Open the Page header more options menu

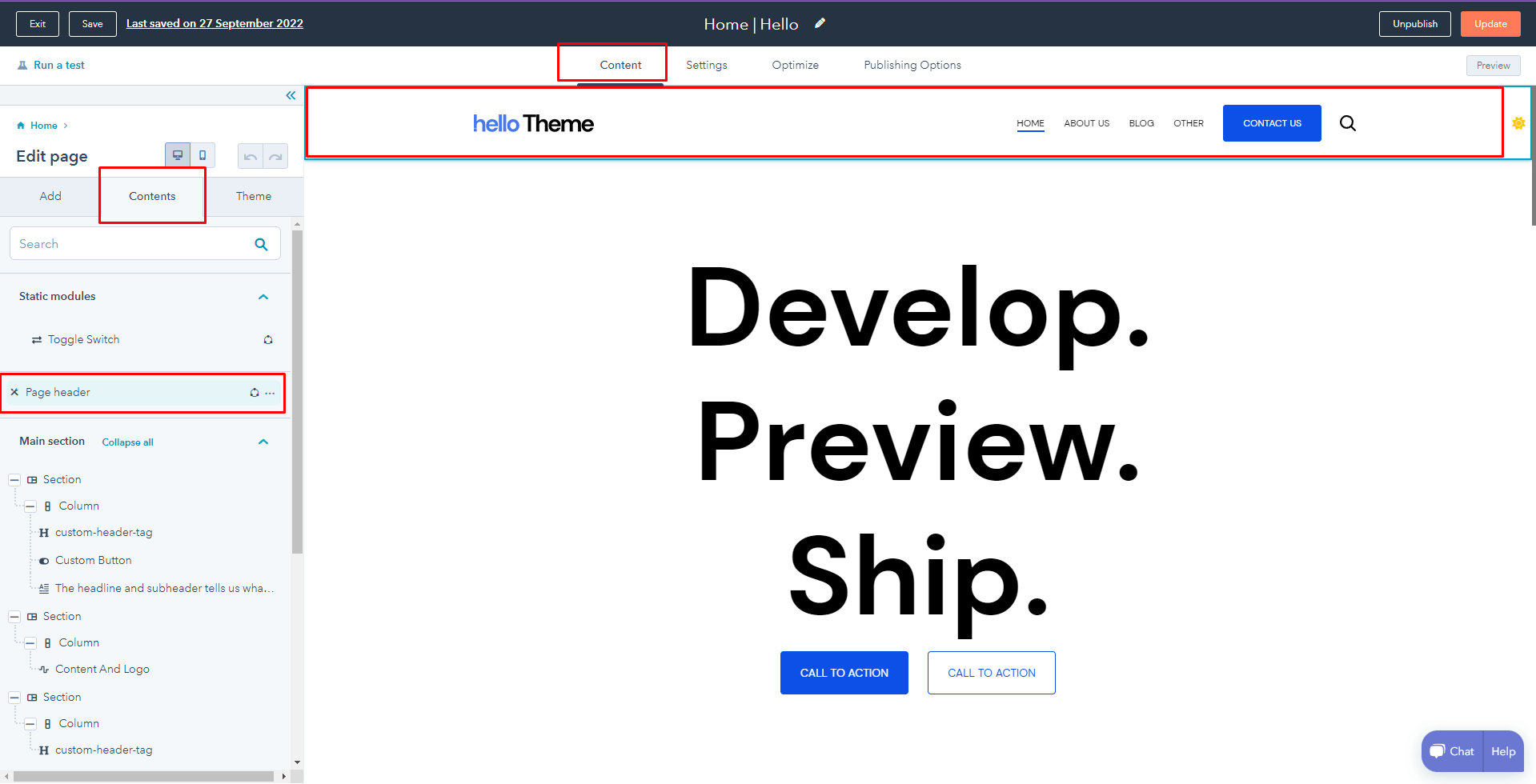[x=271, y=393]
